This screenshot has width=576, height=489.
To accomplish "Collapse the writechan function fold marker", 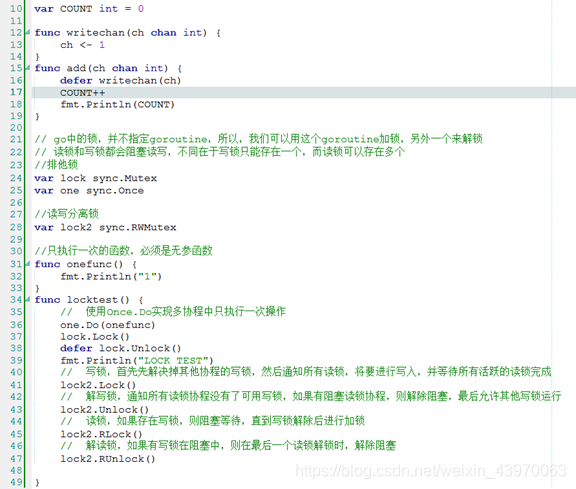I will coord(28,32).
